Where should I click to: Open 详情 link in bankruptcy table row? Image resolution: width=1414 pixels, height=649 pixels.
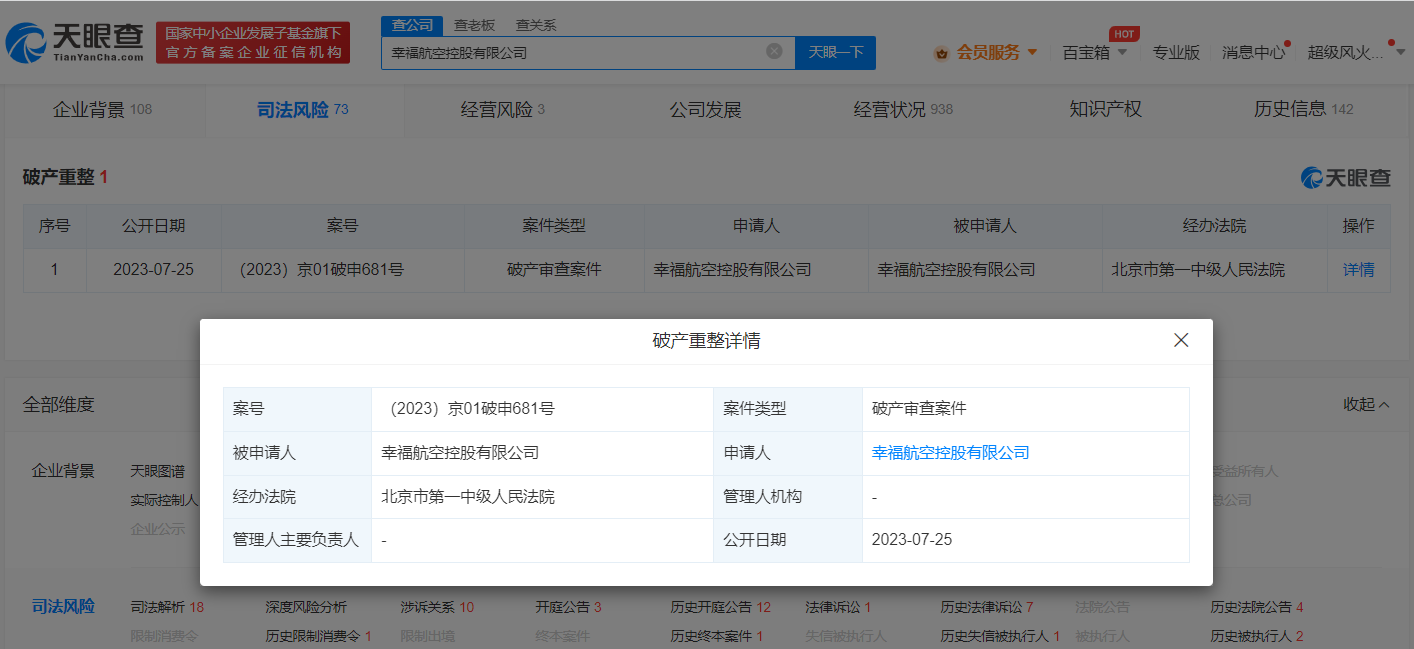pos(1358,270)
